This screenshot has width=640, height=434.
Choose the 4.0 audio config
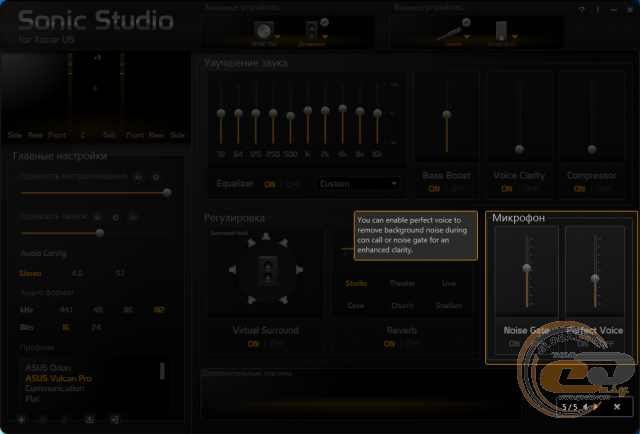point(77,273)
